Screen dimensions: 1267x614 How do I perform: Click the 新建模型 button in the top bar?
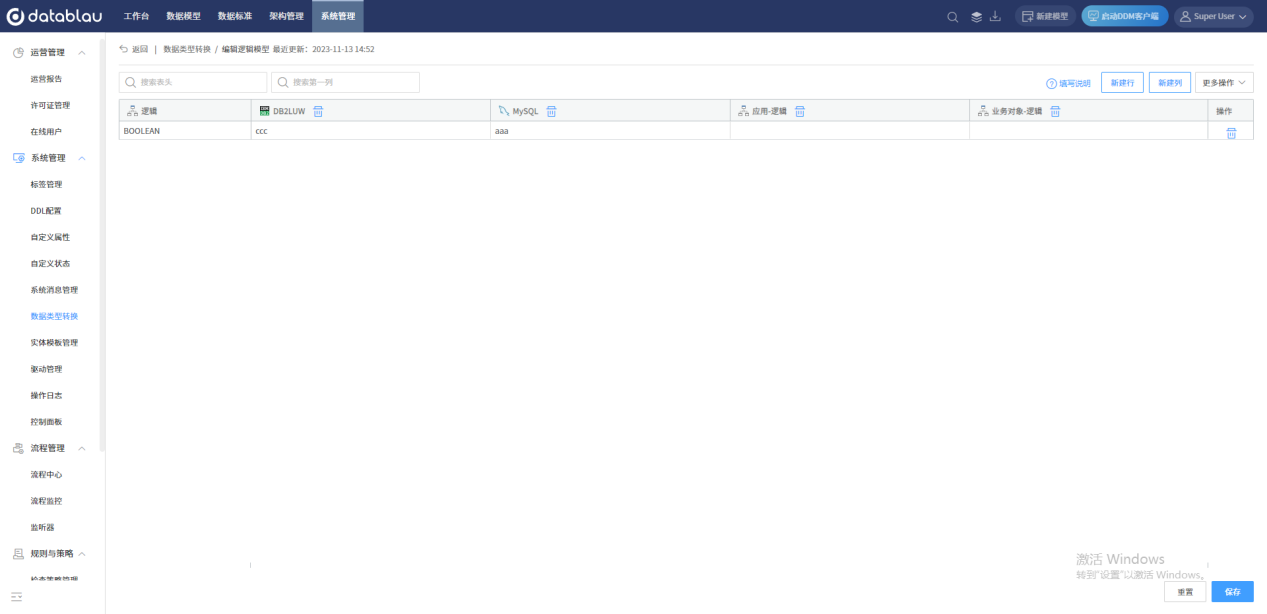1045,16
